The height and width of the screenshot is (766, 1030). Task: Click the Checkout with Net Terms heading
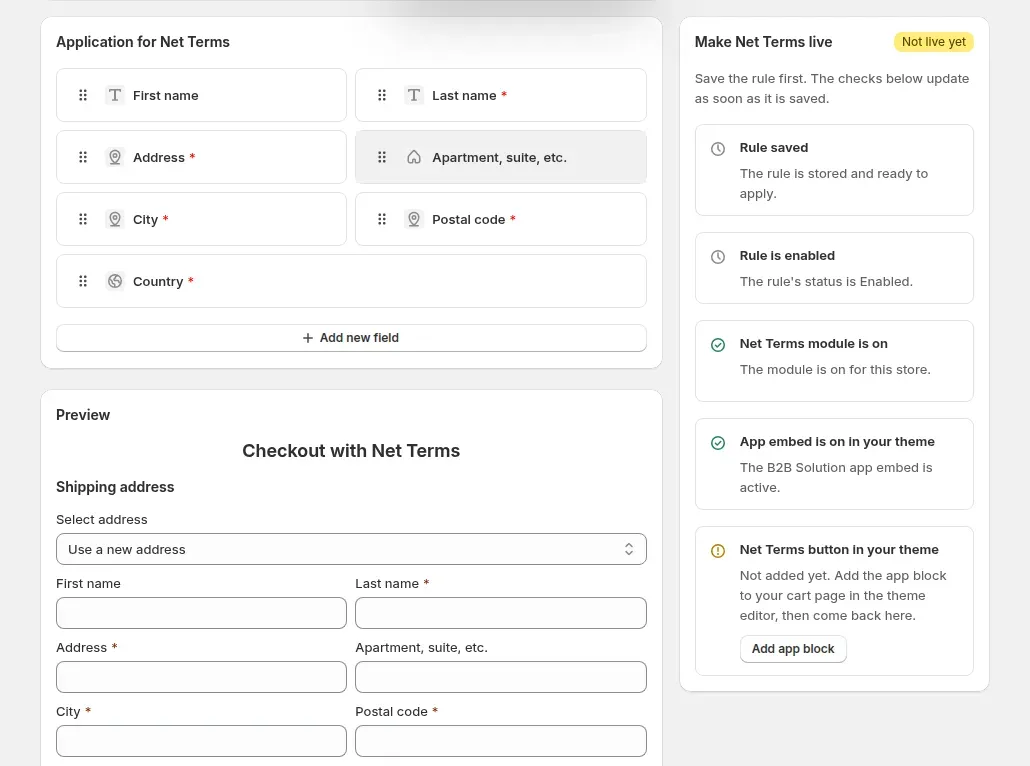click(x=351, y=451)
